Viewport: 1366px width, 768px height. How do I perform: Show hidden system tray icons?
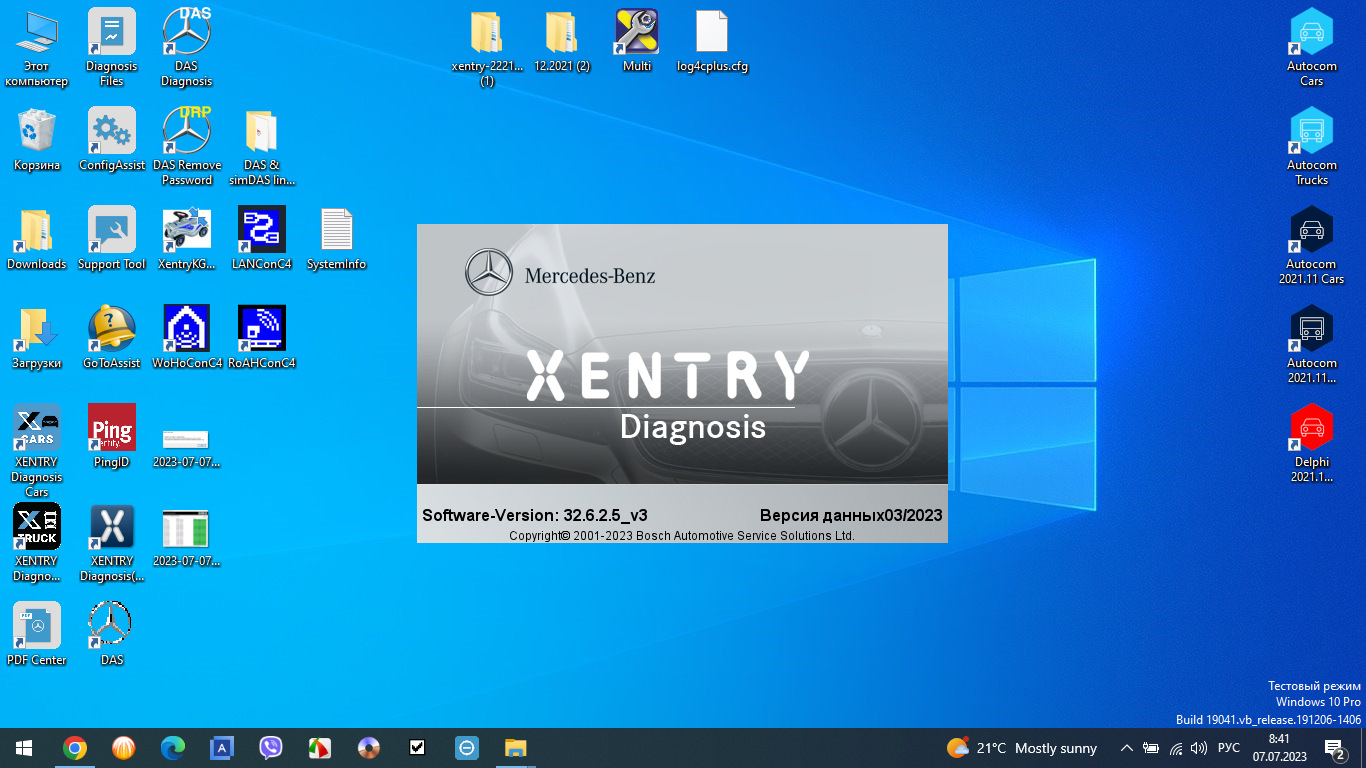1127,748
